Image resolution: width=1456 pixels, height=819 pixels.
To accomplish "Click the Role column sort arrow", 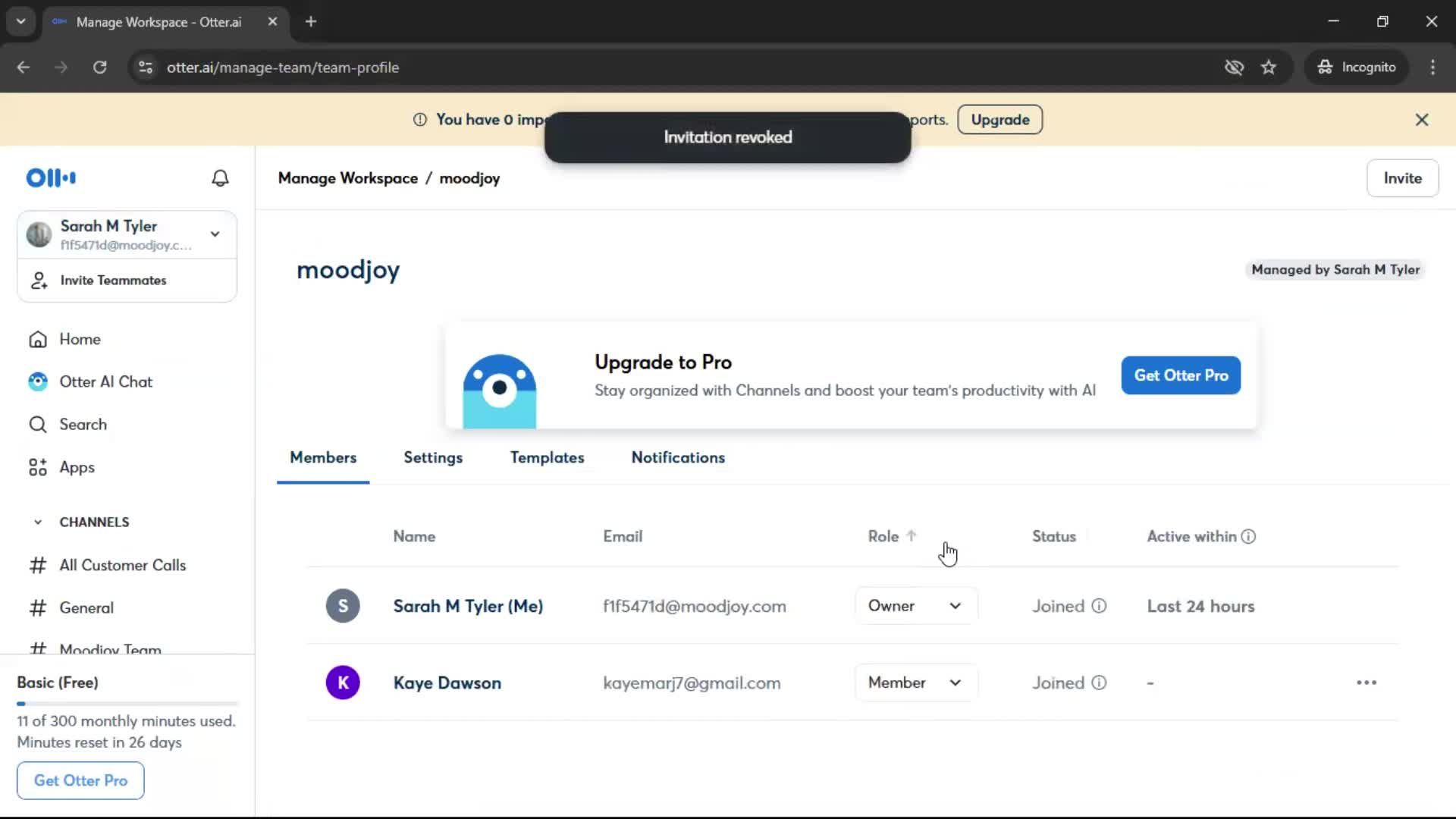I will click(x=912, y=536).
